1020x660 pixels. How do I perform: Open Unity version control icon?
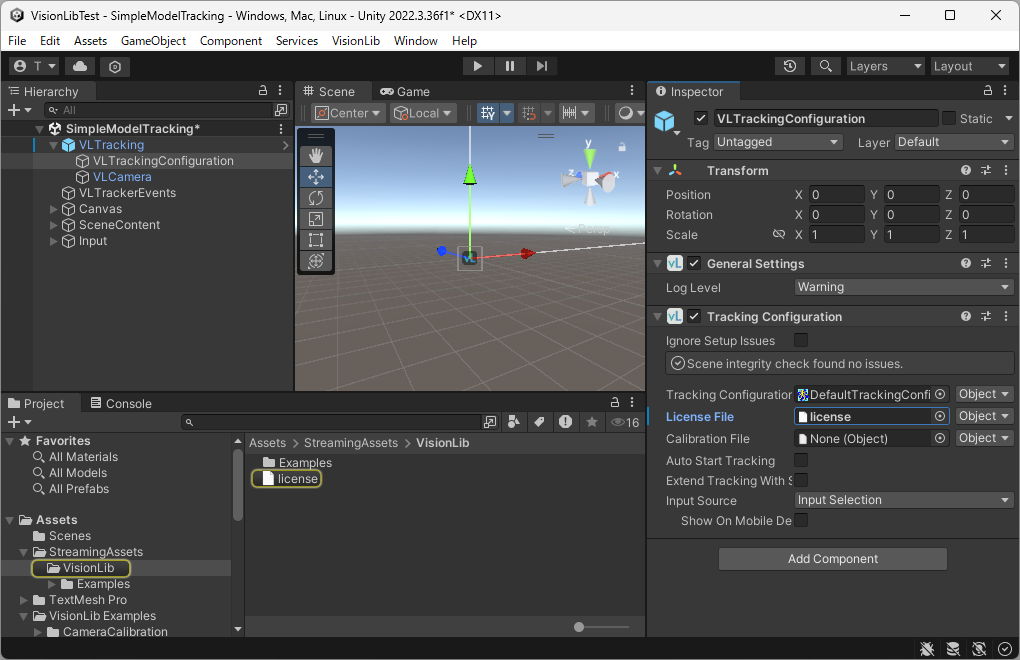[x=114, y=66]
